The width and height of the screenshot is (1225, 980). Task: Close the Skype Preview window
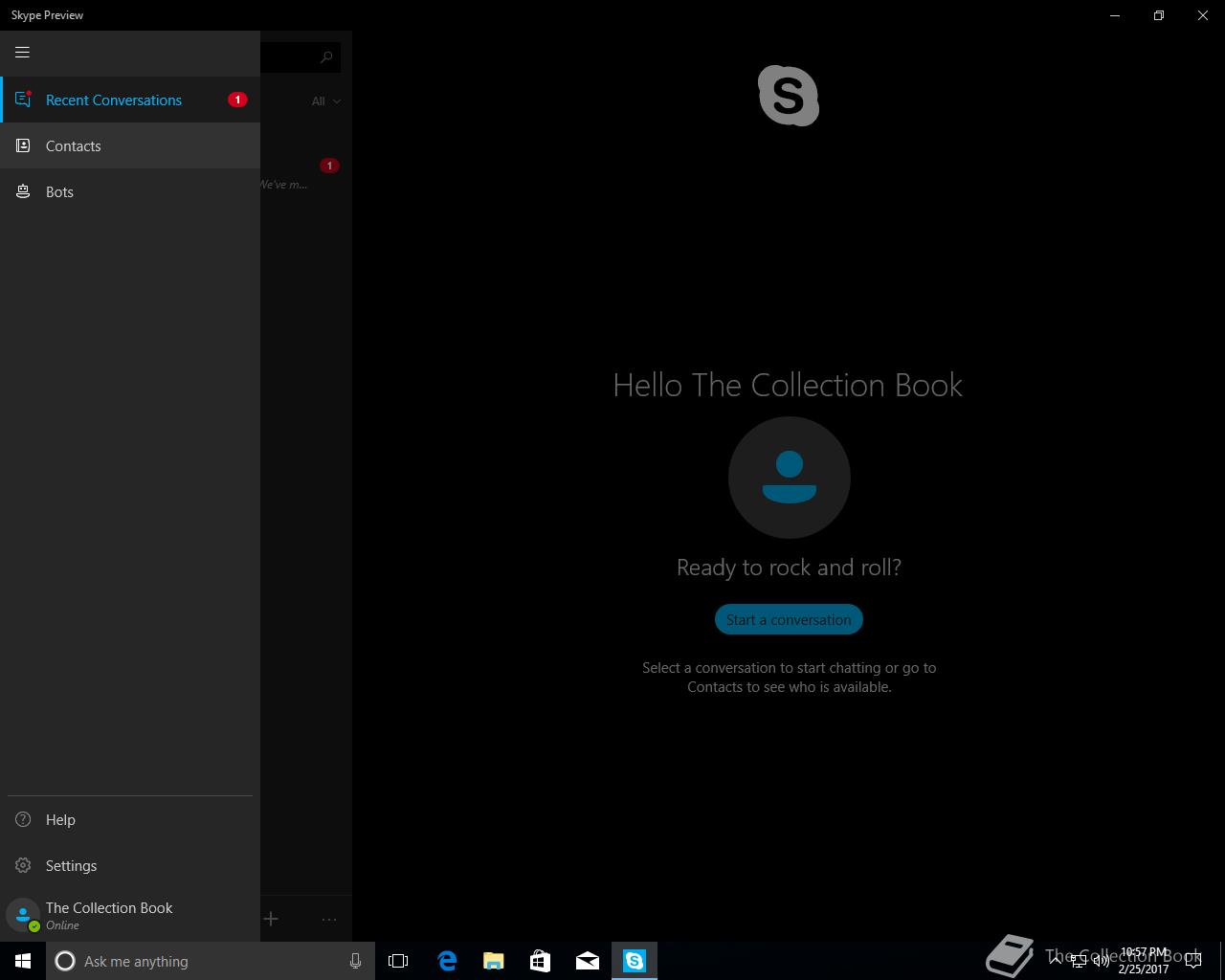tap(1203, 15)
